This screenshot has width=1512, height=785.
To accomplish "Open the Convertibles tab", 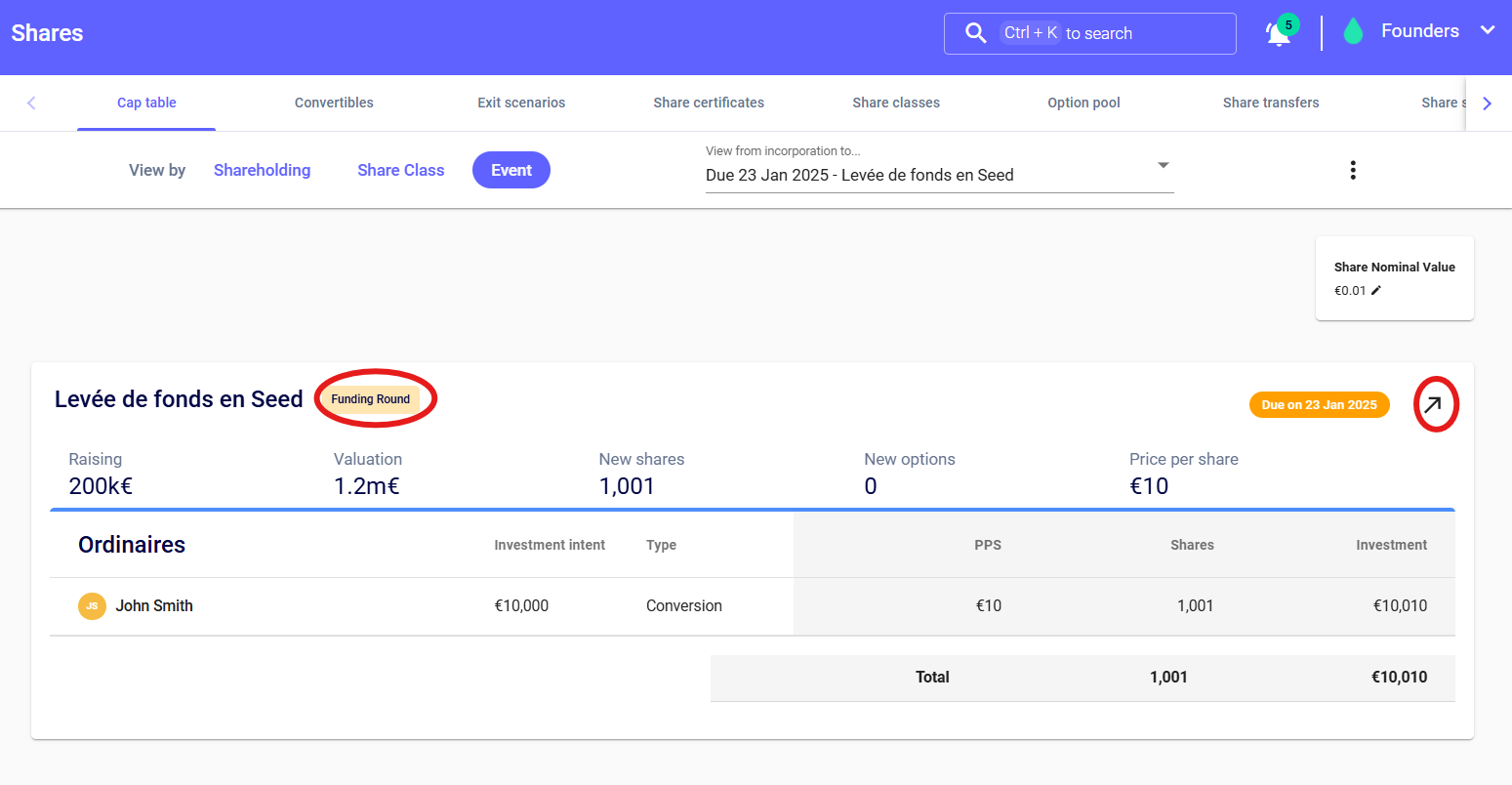I will [x=334, y=103].
